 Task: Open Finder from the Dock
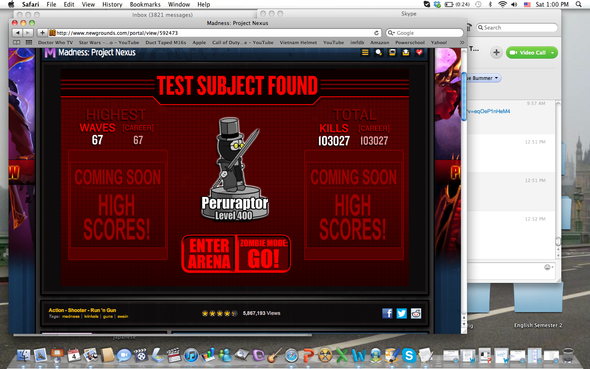point(23,355)
